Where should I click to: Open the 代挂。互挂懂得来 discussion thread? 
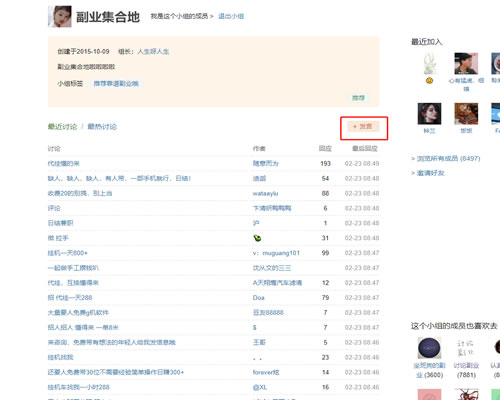(73, 283)
